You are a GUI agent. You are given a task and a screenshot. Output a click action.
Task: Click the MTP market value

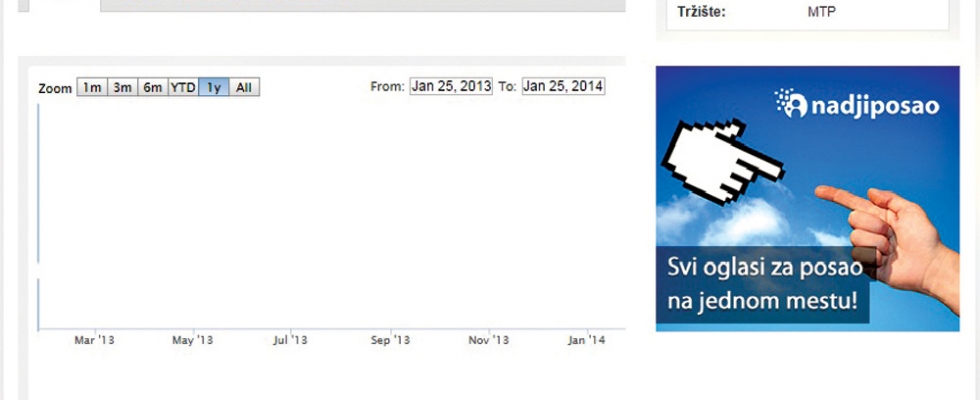[x=821, y=13]
